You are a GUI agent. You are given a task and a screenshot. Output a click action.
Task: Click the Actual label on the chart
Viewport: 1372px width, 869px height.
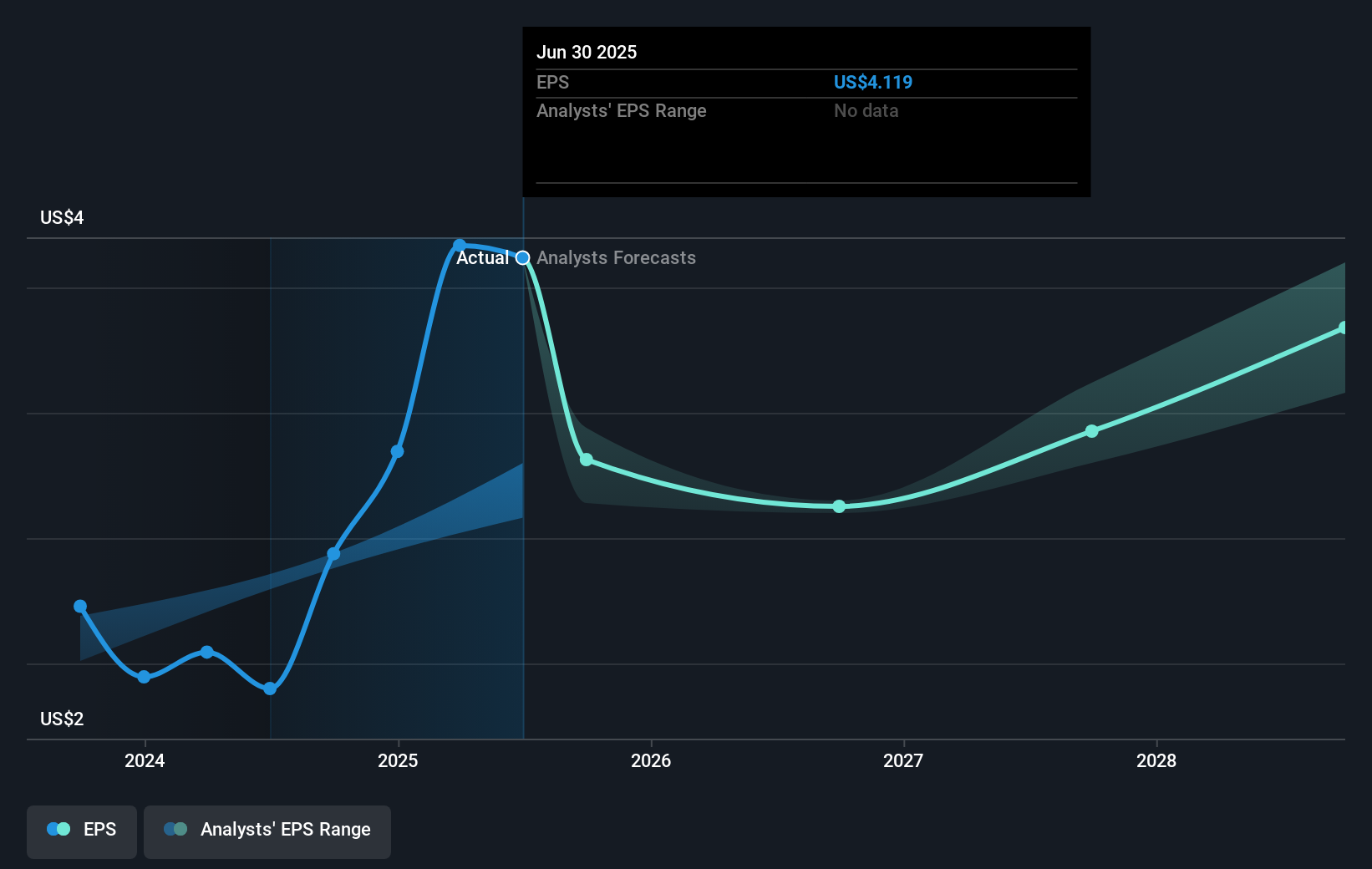click(x=482, y=258)
